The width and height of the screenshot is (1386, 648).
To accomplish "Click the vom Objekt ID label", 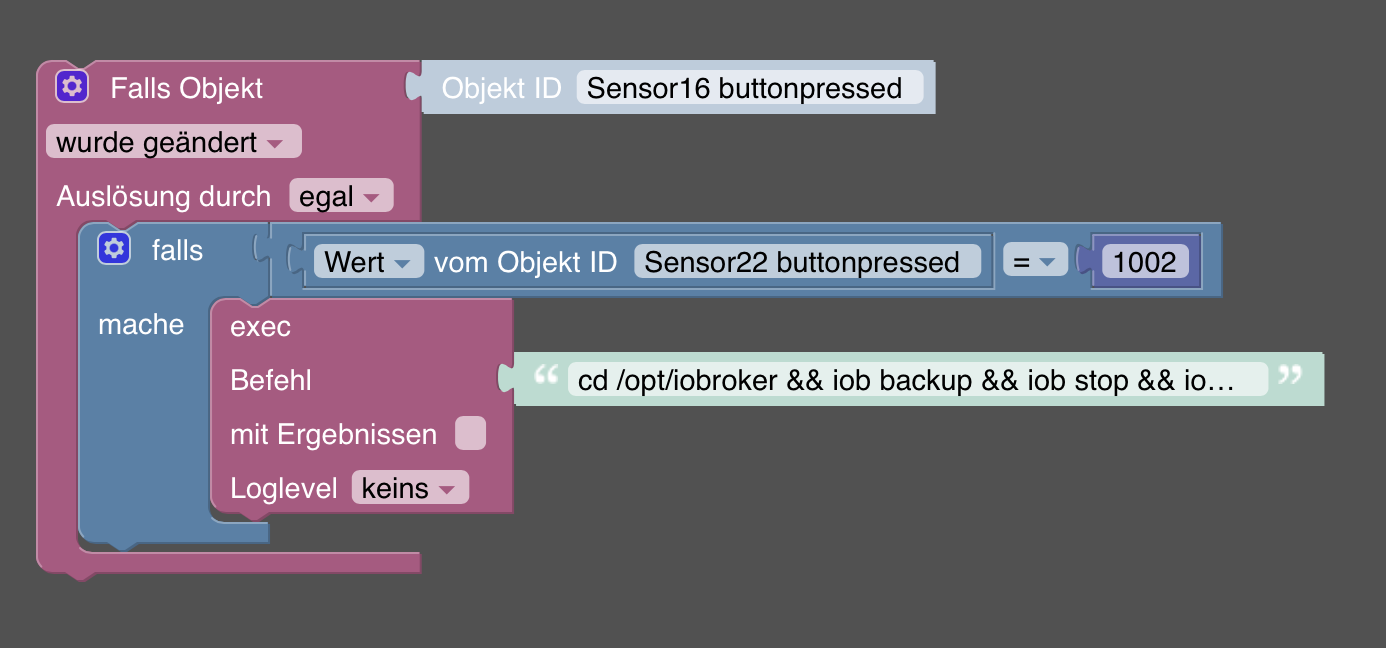I will tap(526, 262).
